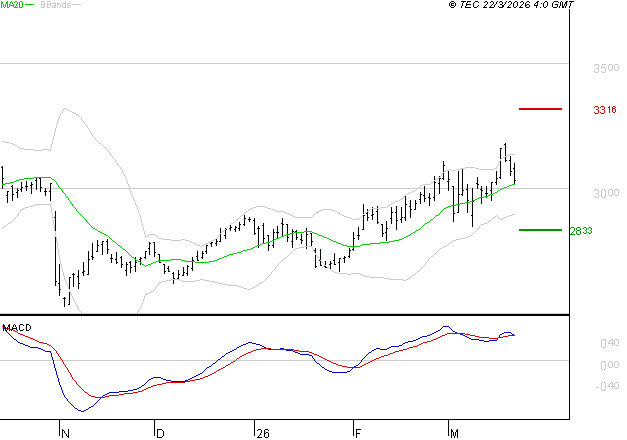Click the 040 MACD axis label

tap(610, 343)
